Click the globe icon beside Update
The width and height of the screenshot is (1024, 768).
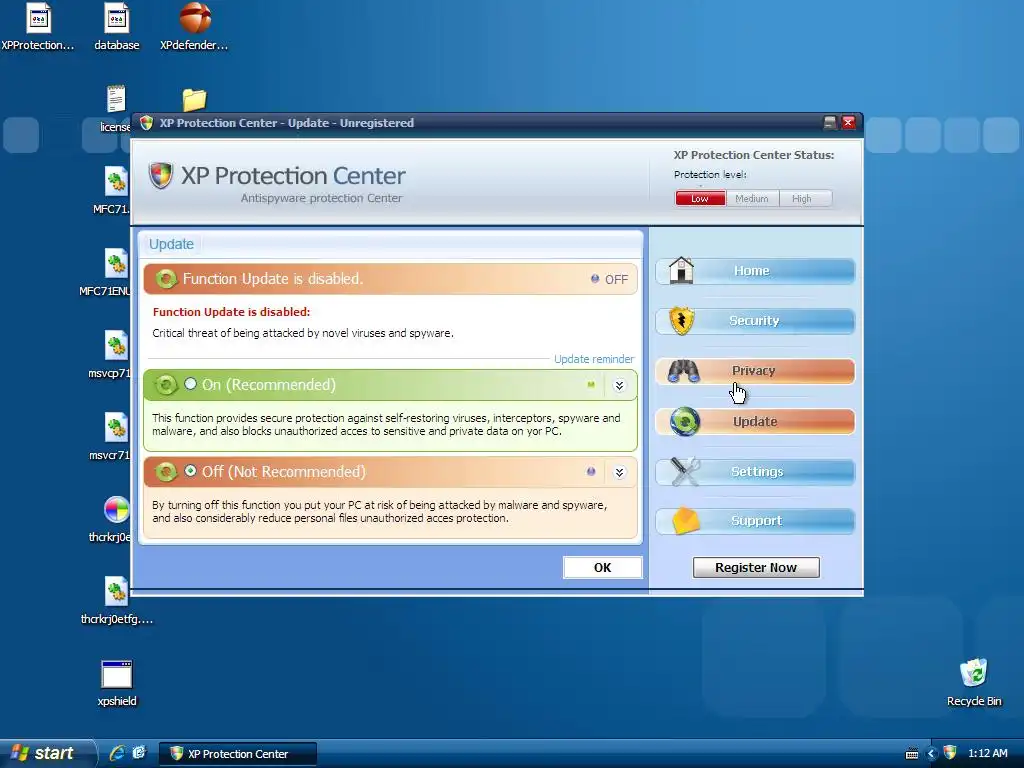click(684, 421)
